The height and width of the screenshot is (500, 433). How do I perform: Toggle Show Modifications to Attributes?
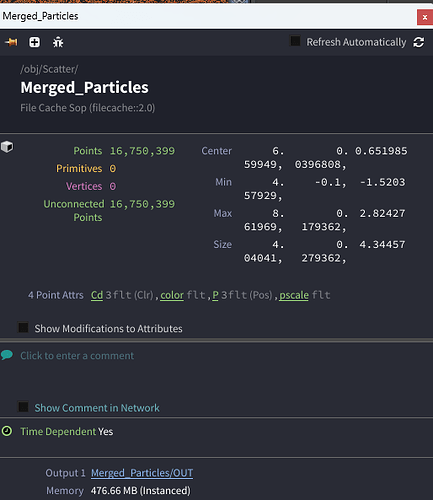23,328
